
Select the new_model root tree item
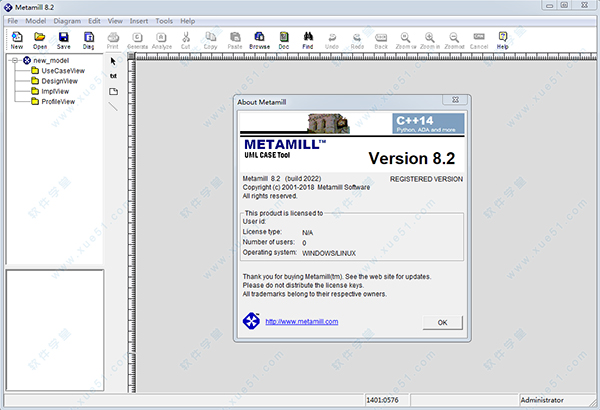(51, 60)
